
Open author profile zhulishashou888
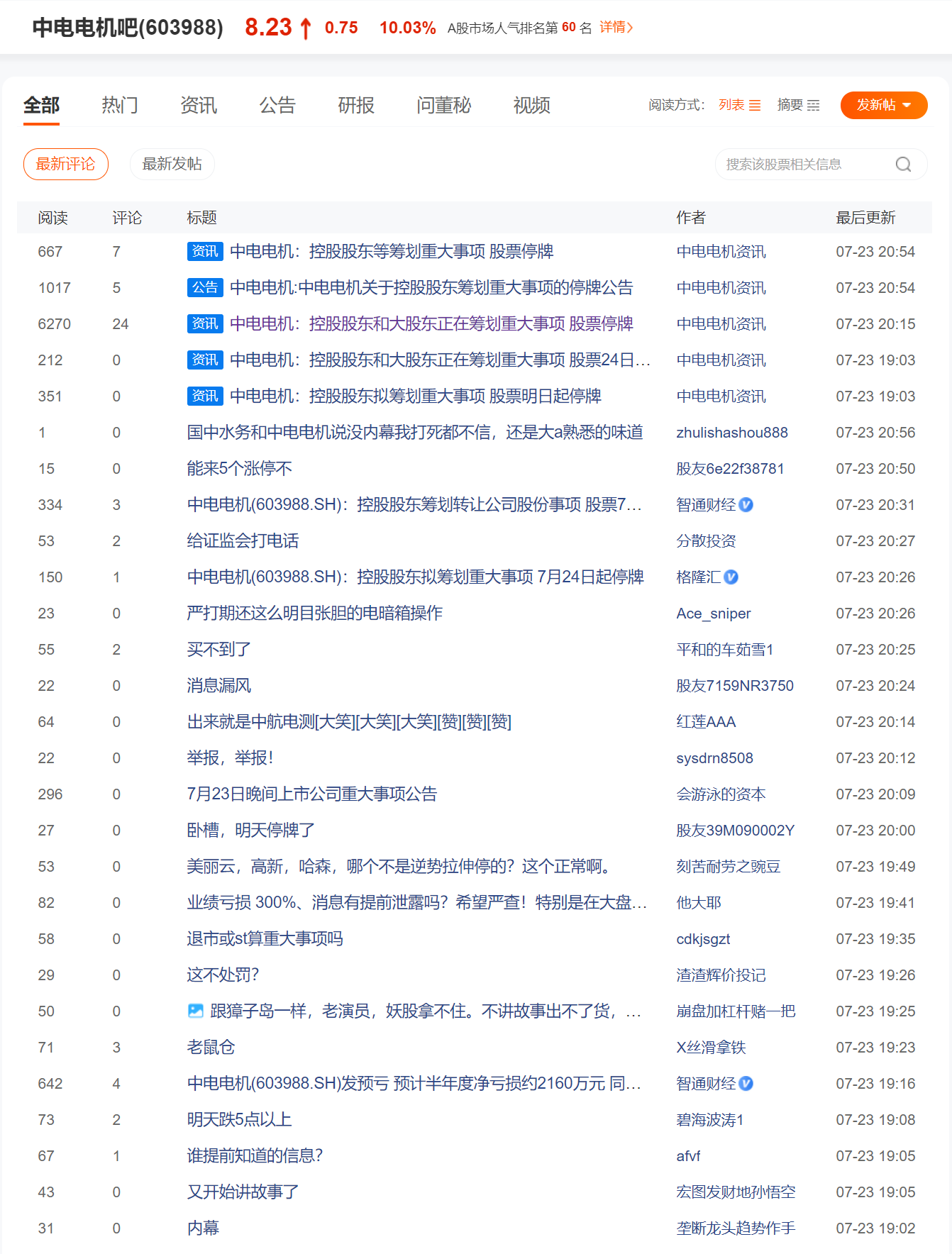[x=732, y=433]
